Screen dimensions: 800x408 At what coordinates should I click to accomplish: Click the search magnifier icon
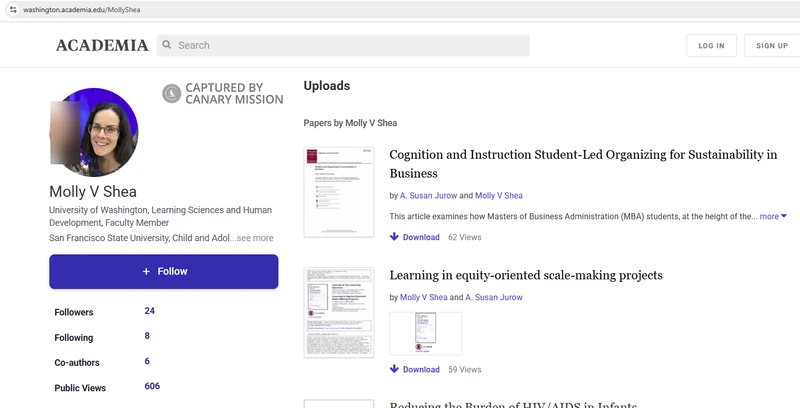point(167,45)
